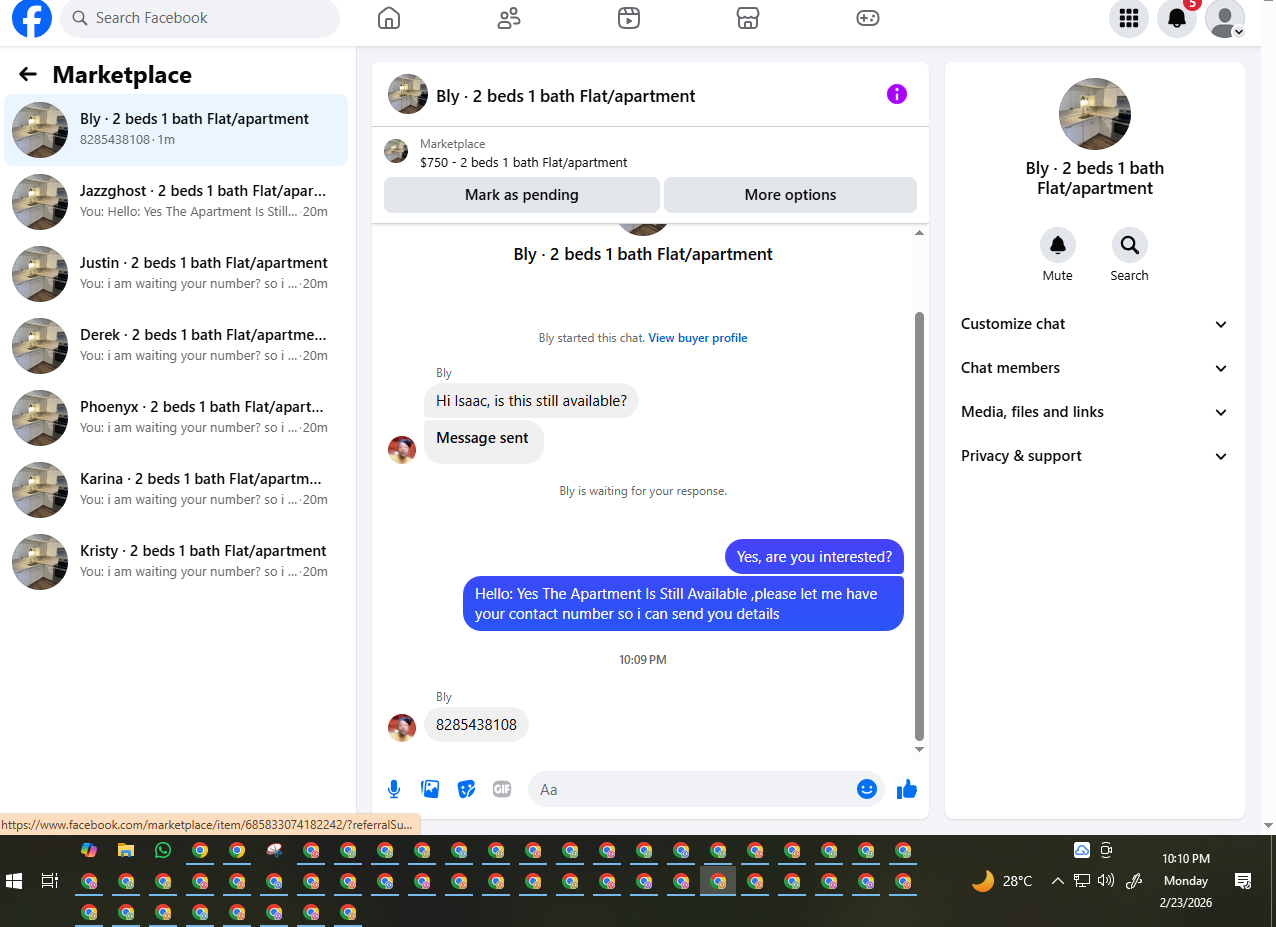Expand the Privacy & support section
The height and width of the screenshot is (927, 1276).
tap(1095, 456)
